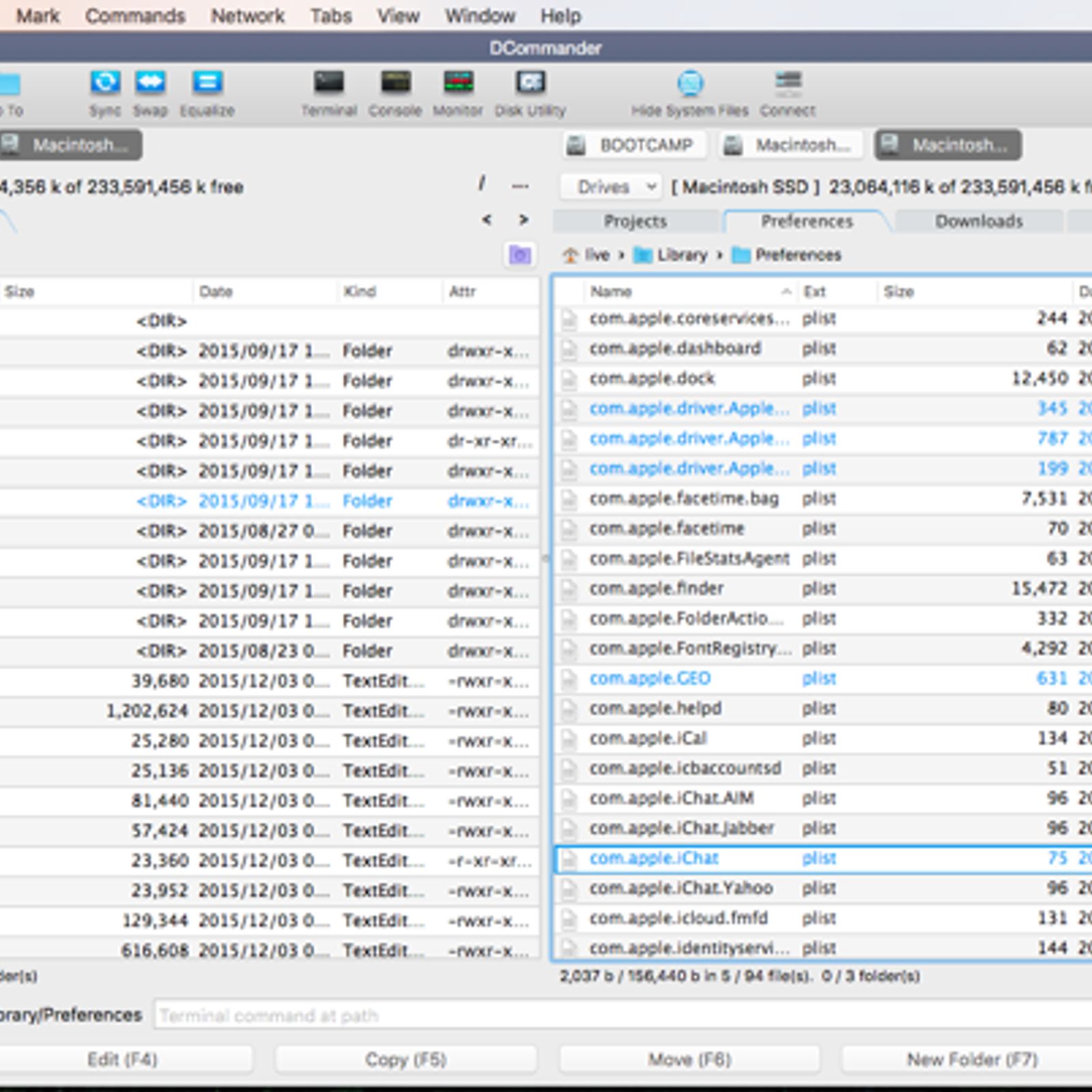Sort left panel by Date column

click(265, 291)
